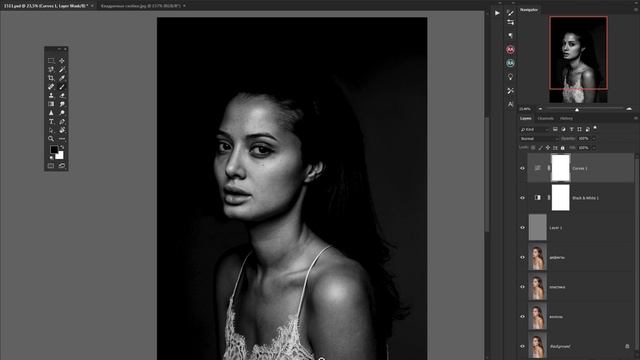This screenshot has height=360, width=640.
Task: Select the Type tool
Action: 51,122
